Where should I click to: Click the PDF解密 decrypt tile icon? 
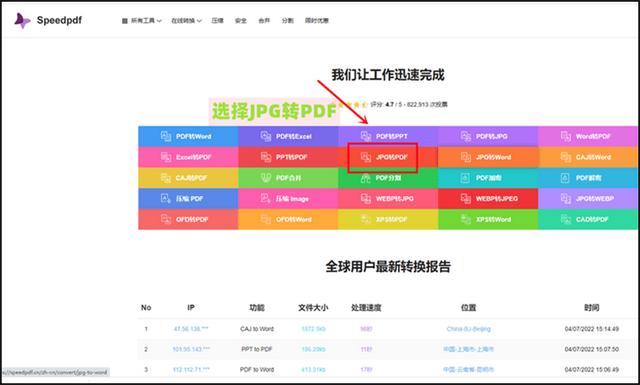pyautogui.click(x=565, y=178)
